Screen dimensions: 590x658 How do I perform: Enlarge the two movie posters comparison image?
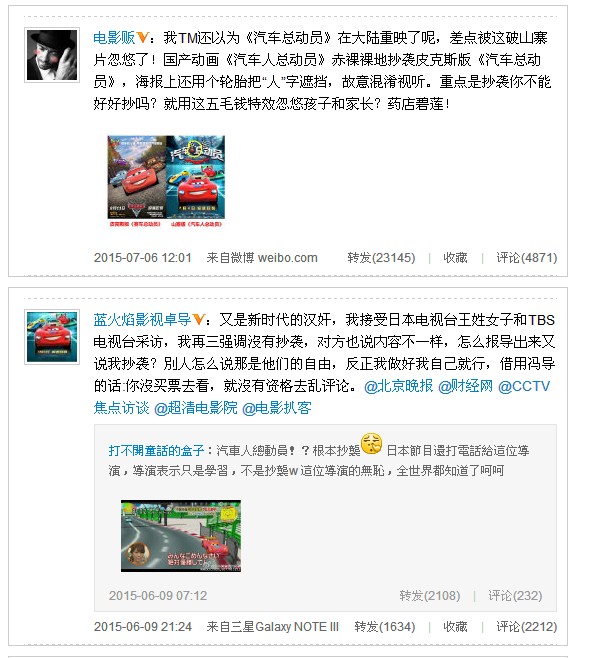[x=166, y=181]
